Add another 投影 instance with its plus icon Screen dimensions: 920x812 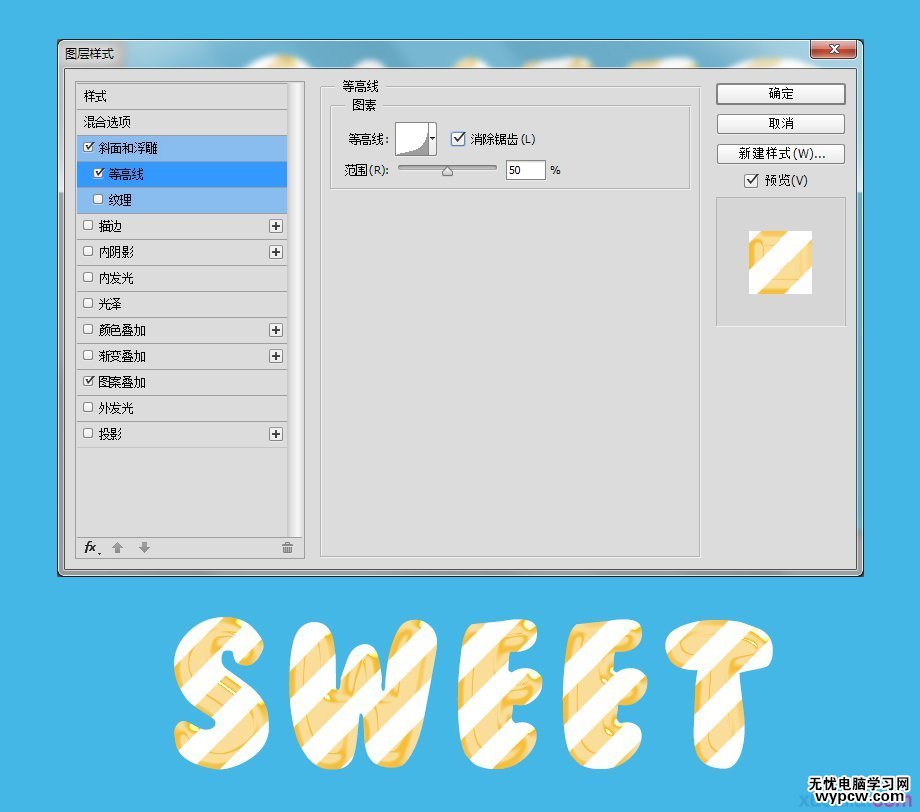coord(276,433)
